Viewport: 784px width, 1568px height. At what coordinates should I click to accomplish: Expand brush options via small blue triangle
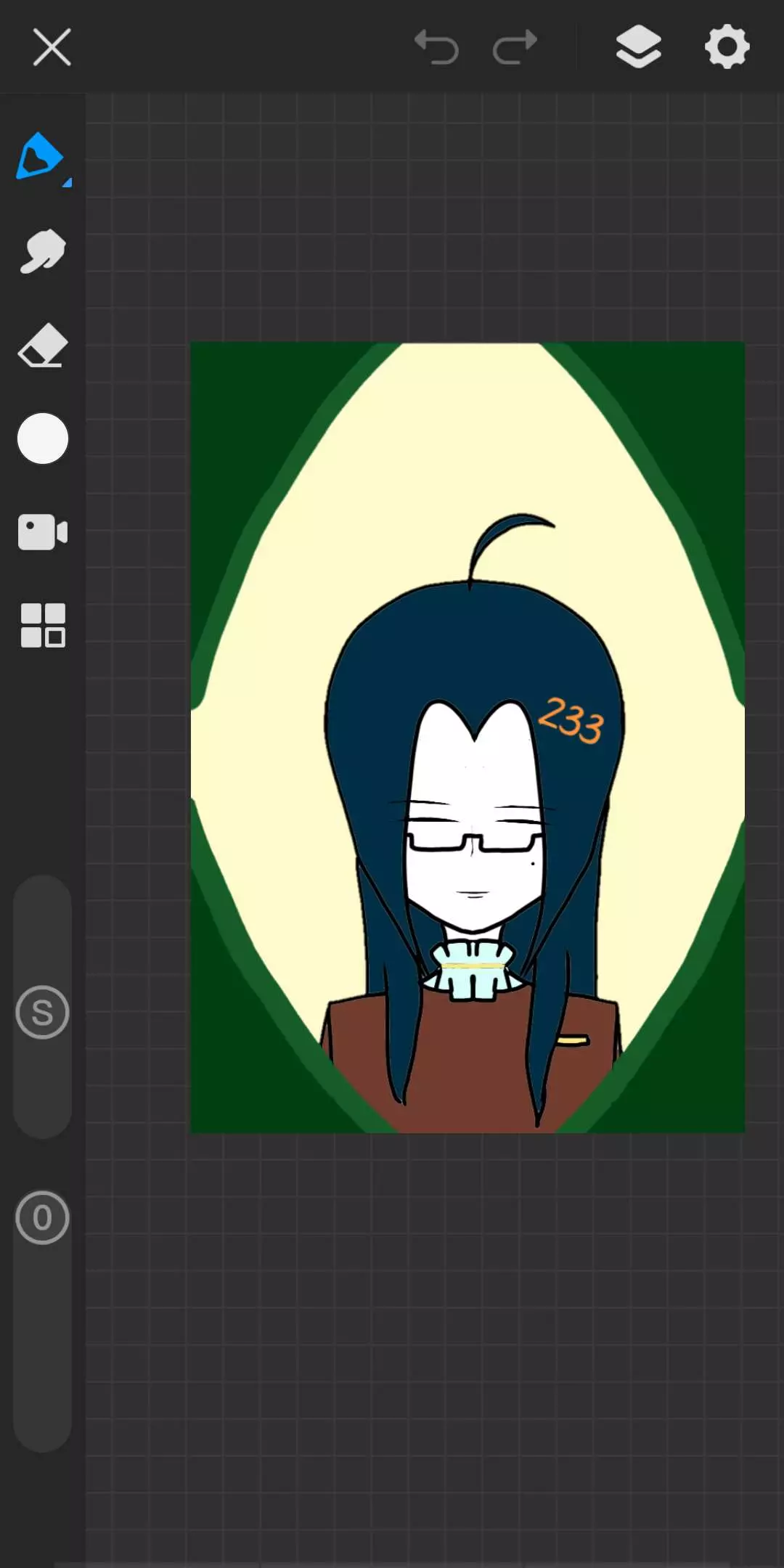[x=67, y=183]
